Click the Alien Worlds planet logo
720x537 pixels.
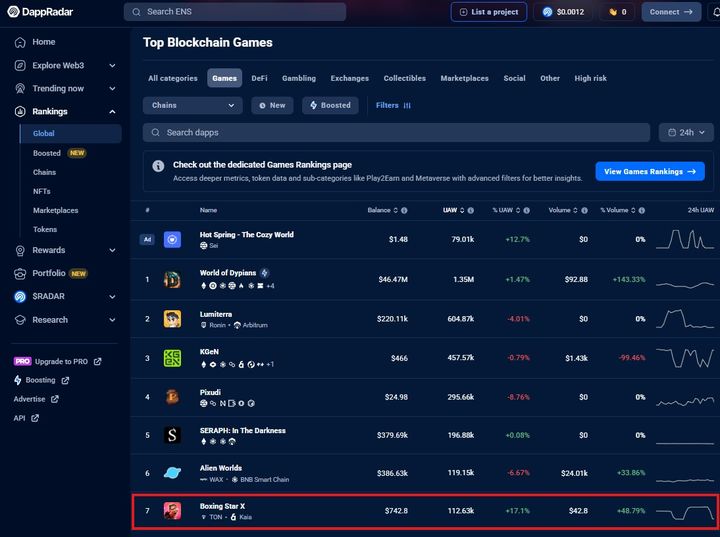[x=172, y=473]
